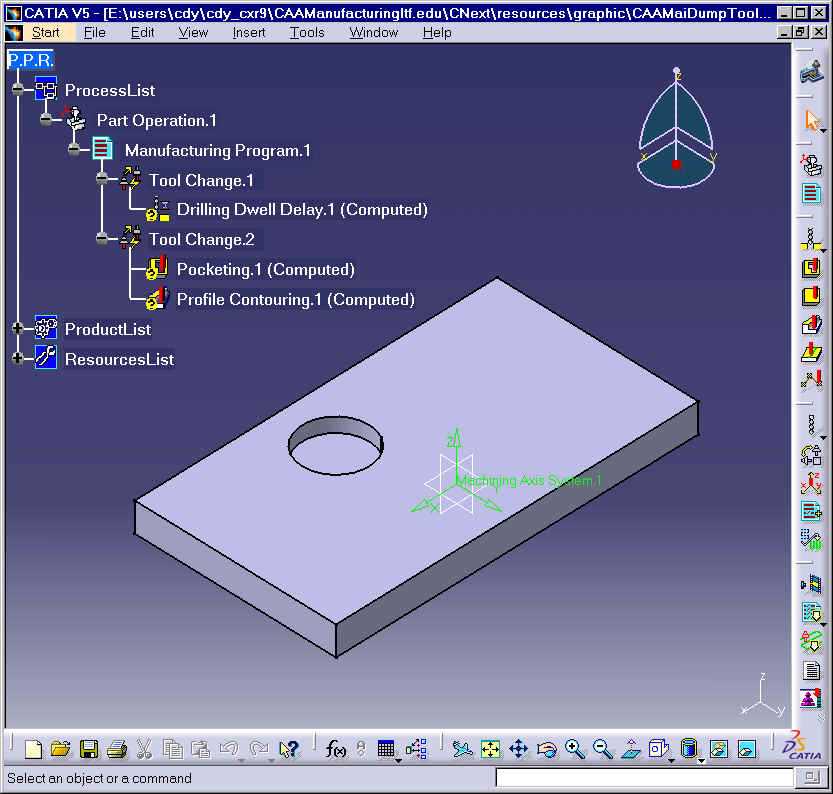Click the Select arrow tool
833x794 pixels.
tap(811, 120)
